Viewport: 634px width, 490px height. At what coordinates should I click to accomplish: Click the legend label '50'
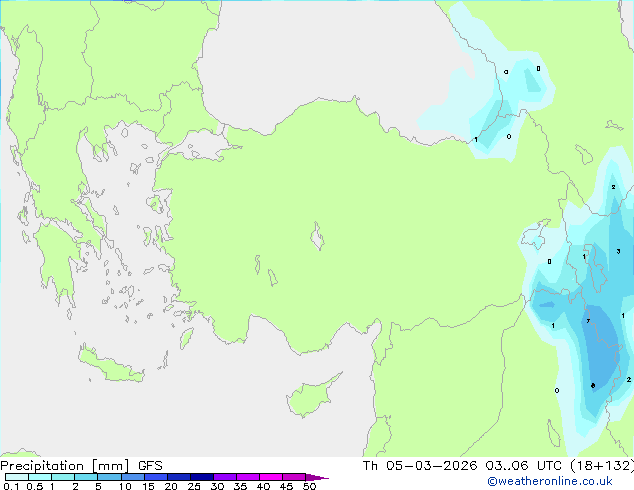tap(310, 486)
